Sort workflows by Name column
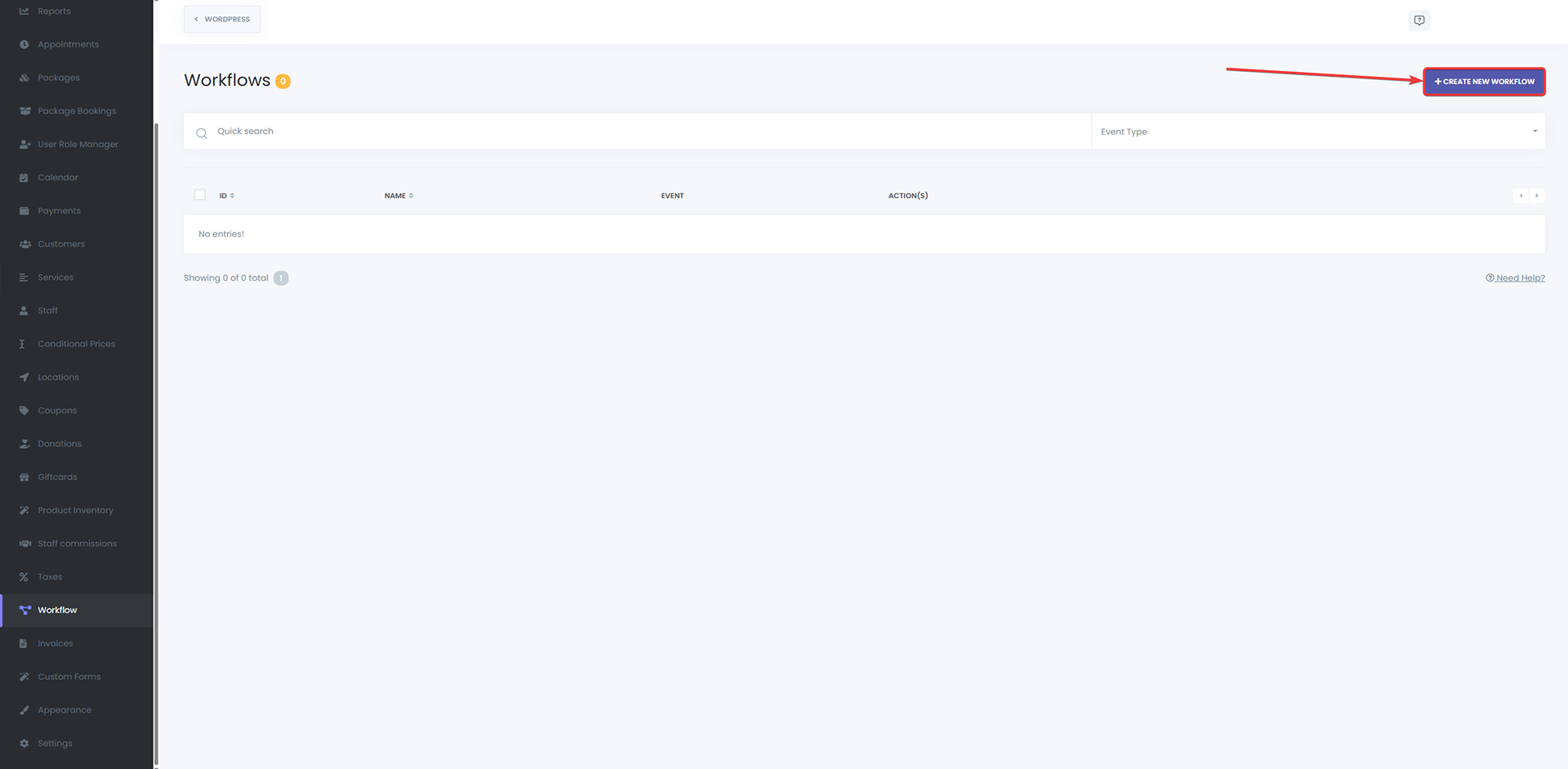The width and height of the screenshot is (1568, 769). [x=399, y=196]
